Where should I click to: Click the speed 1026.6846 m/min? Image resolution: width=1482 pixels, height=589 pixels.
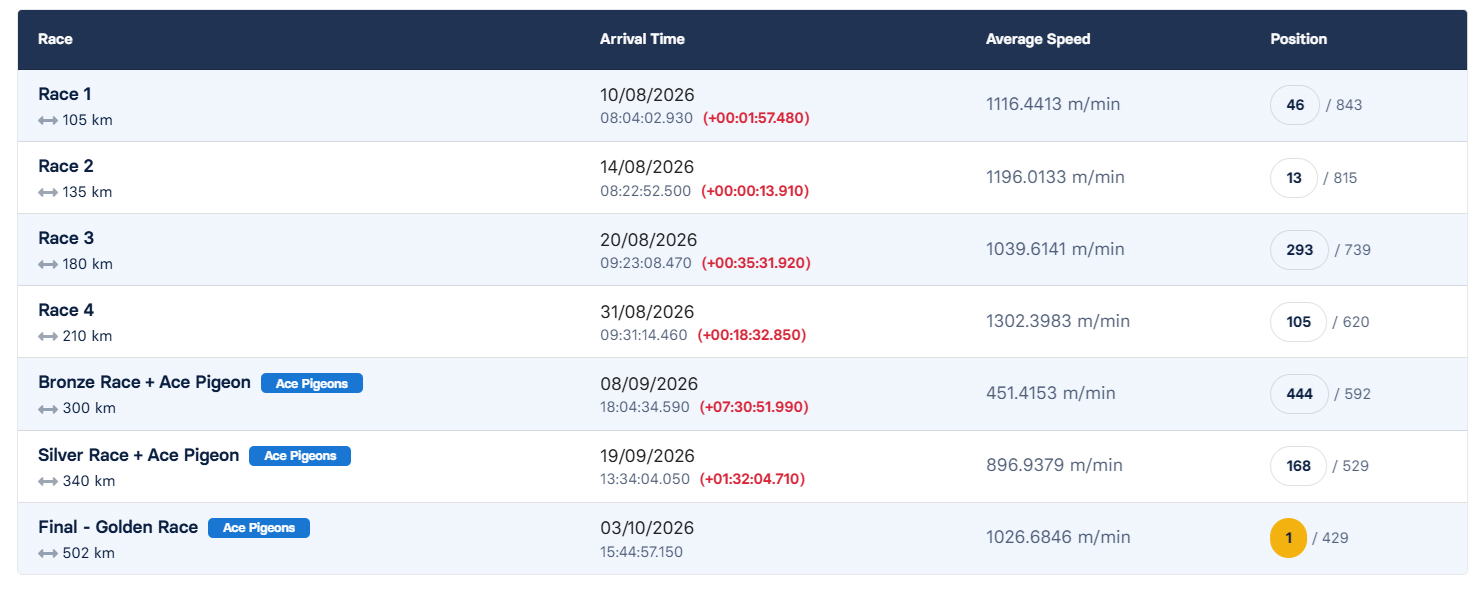pyautogui.click(x=1058, y=537)
